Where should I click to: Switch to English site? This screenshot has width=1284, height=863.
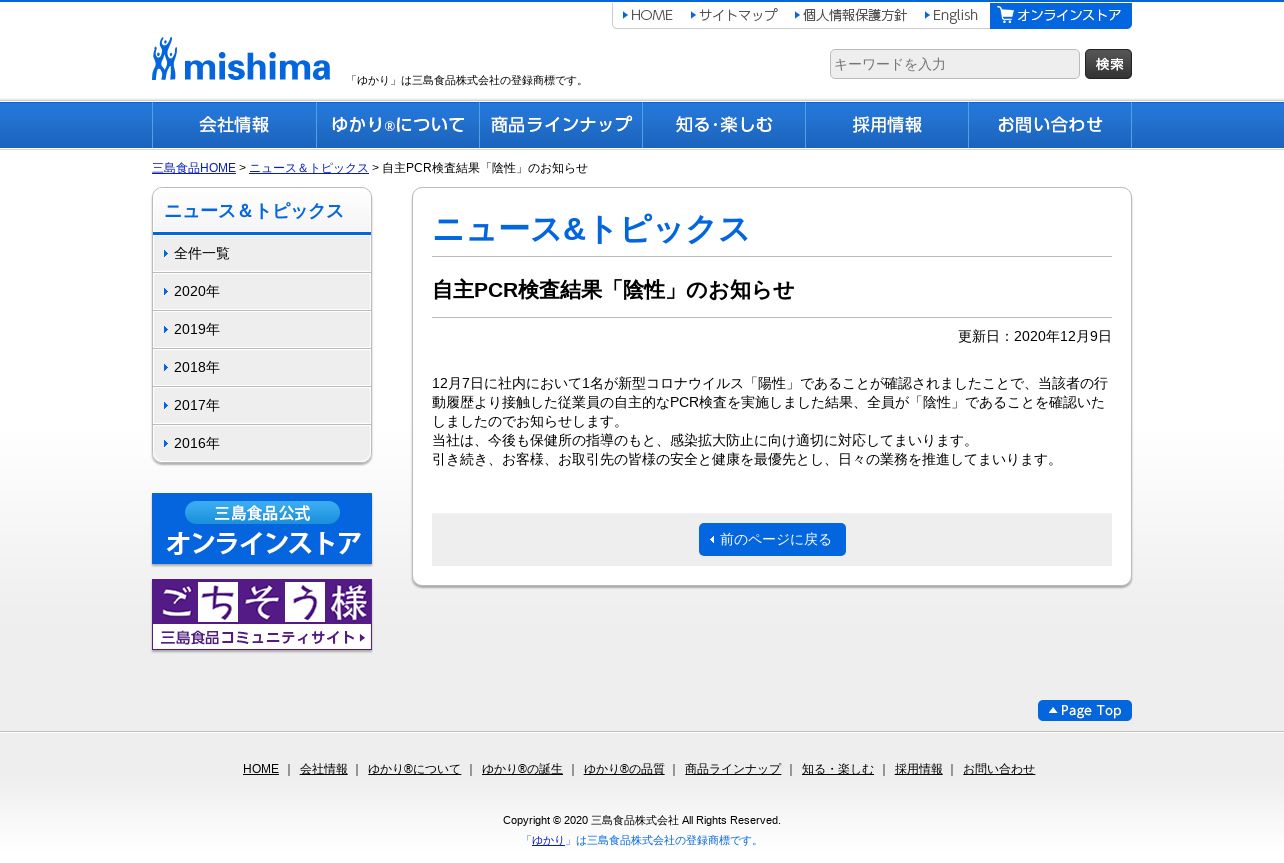(x=951, y=15)
